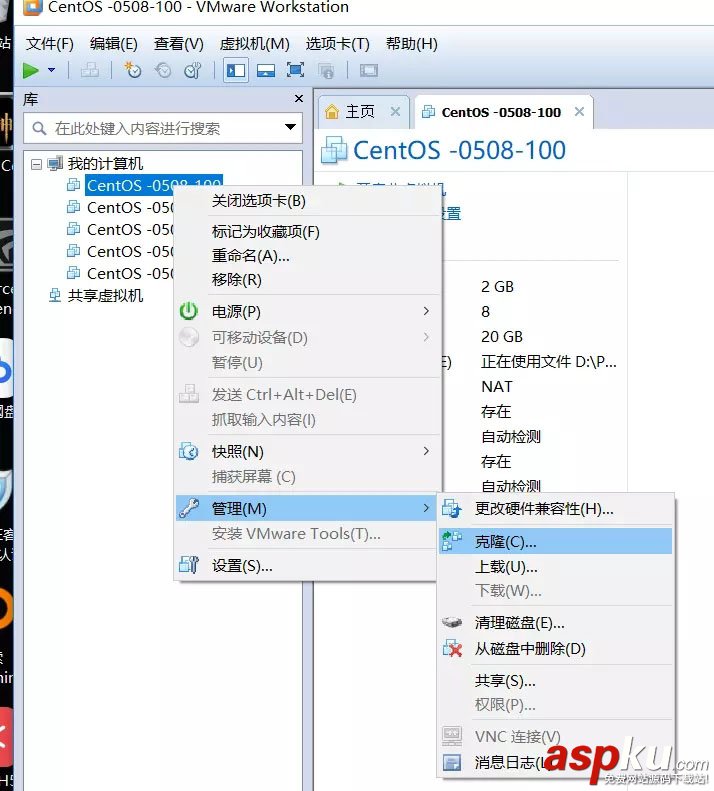Switch to the CentOS -0508-100 tab
The height and width of the screenshot is (791, 714).
pos(501,112)
